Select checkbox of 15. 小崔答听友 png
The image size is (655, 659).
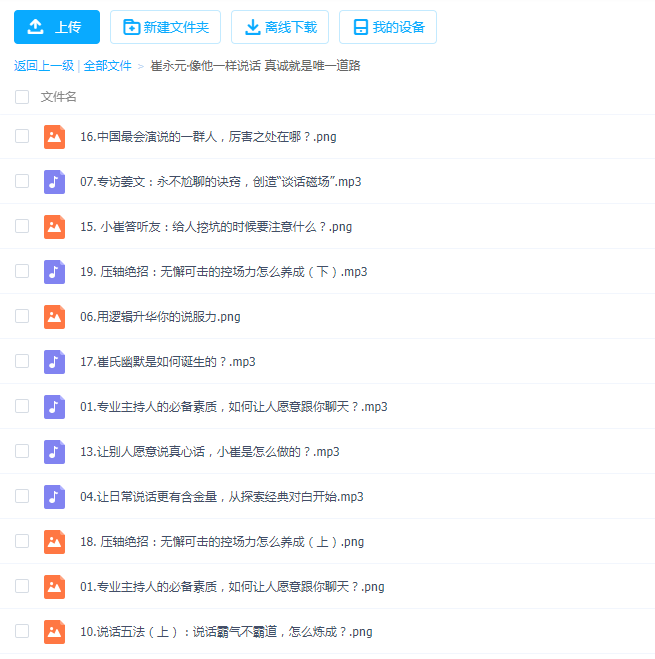coord(22,226)
